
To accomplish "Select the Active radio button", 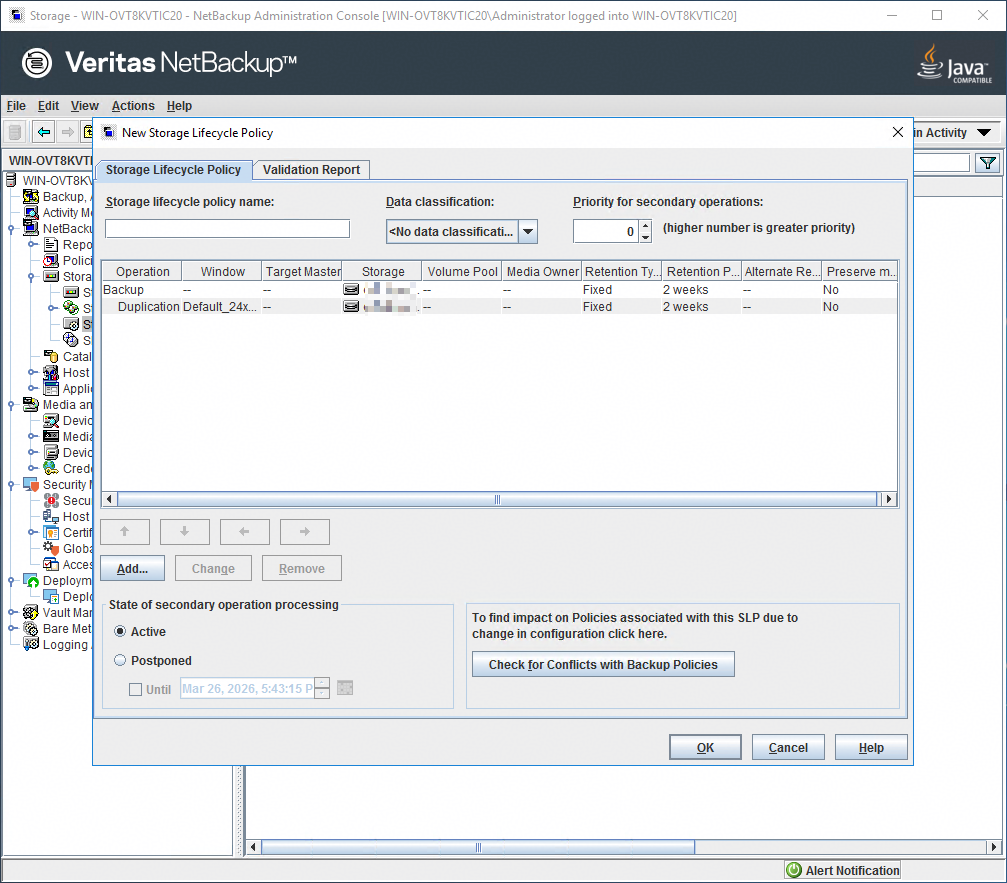I will pos(121,632).
